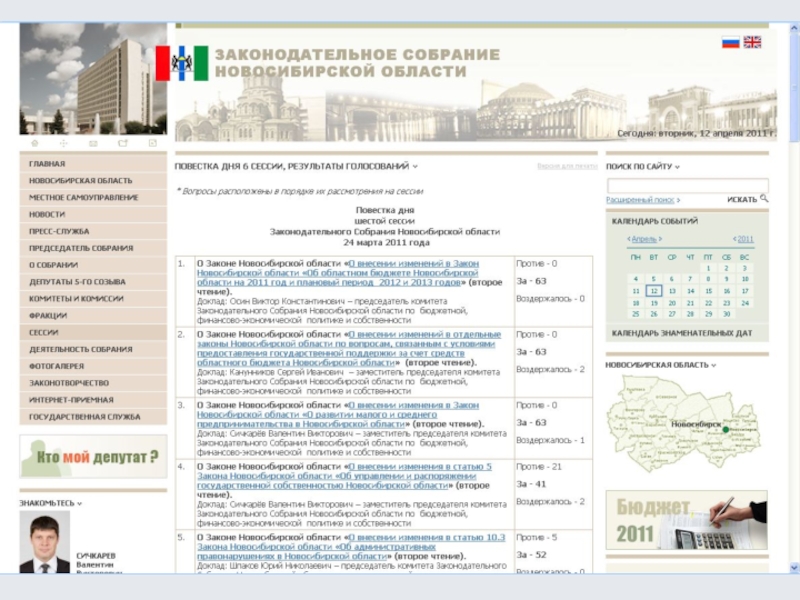Viewport: 800px width, 600px height.
Task: Click the Апрель month link in the calendar
Action: [644, 239]
